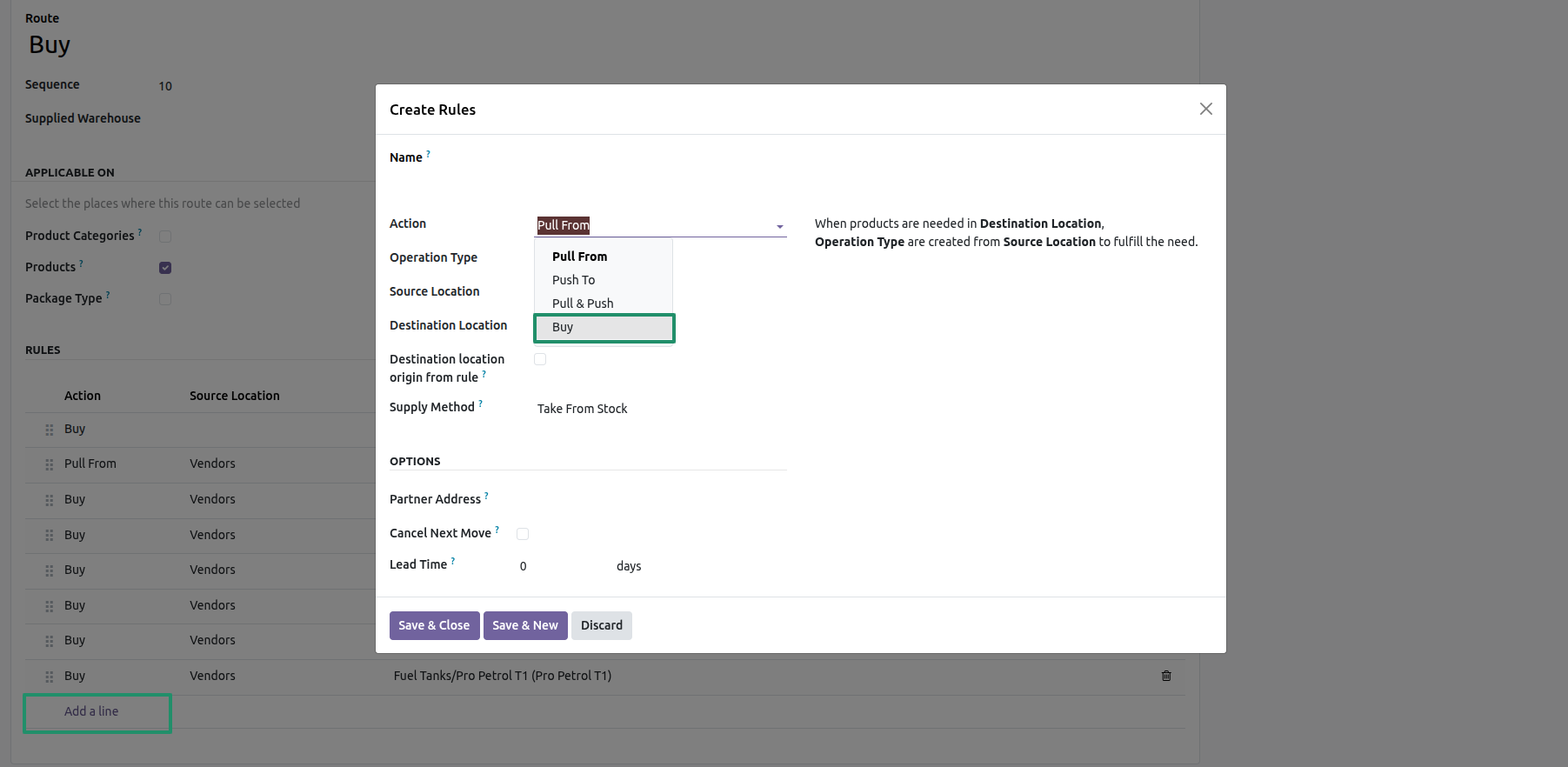Image resolution: width=1568 pixels, height=767 pixels.
Task: Show help tooltip for Product Categories
Action: tap(140, 232)
